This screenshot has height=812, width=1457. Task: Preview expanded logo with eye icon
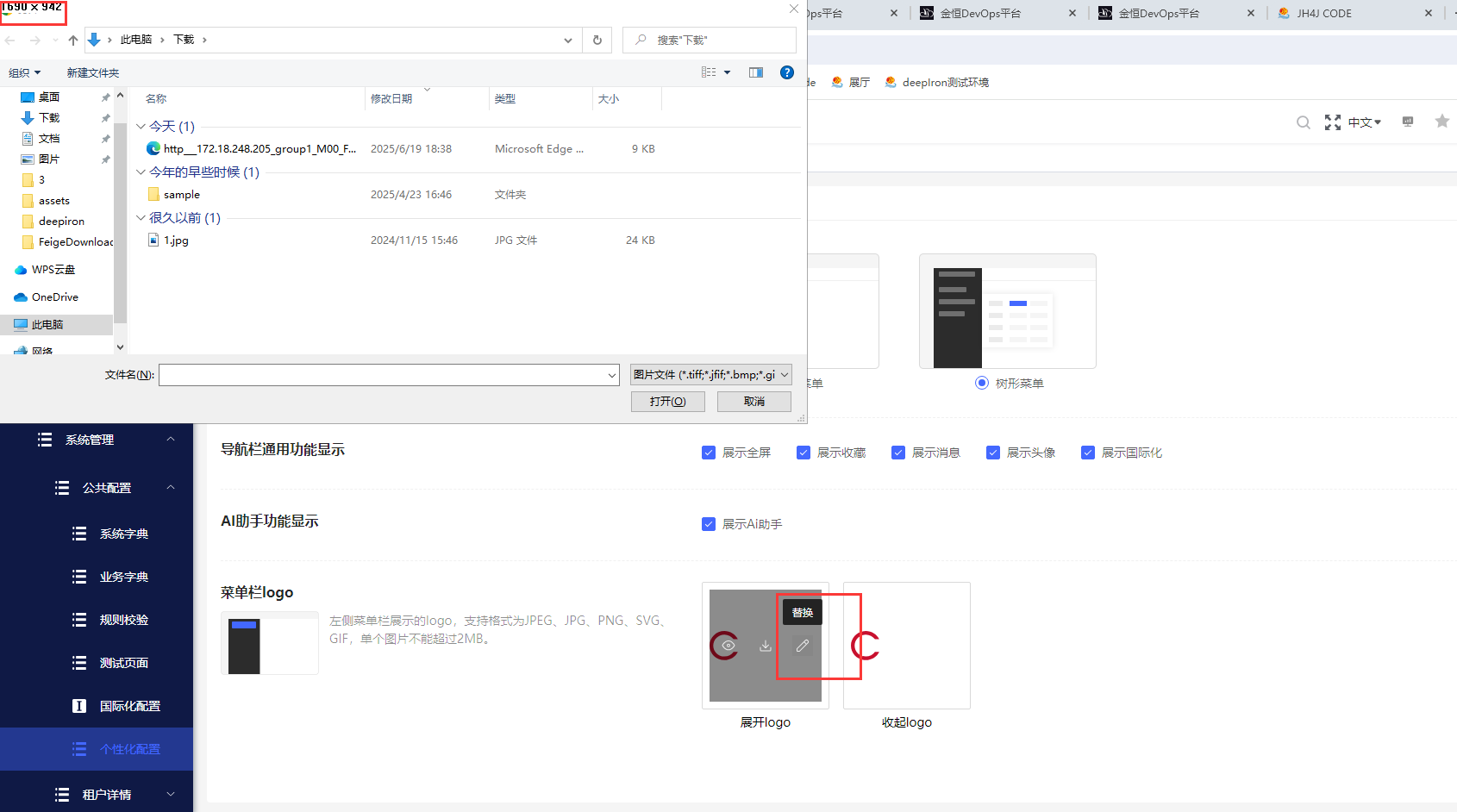click(728, 646)
